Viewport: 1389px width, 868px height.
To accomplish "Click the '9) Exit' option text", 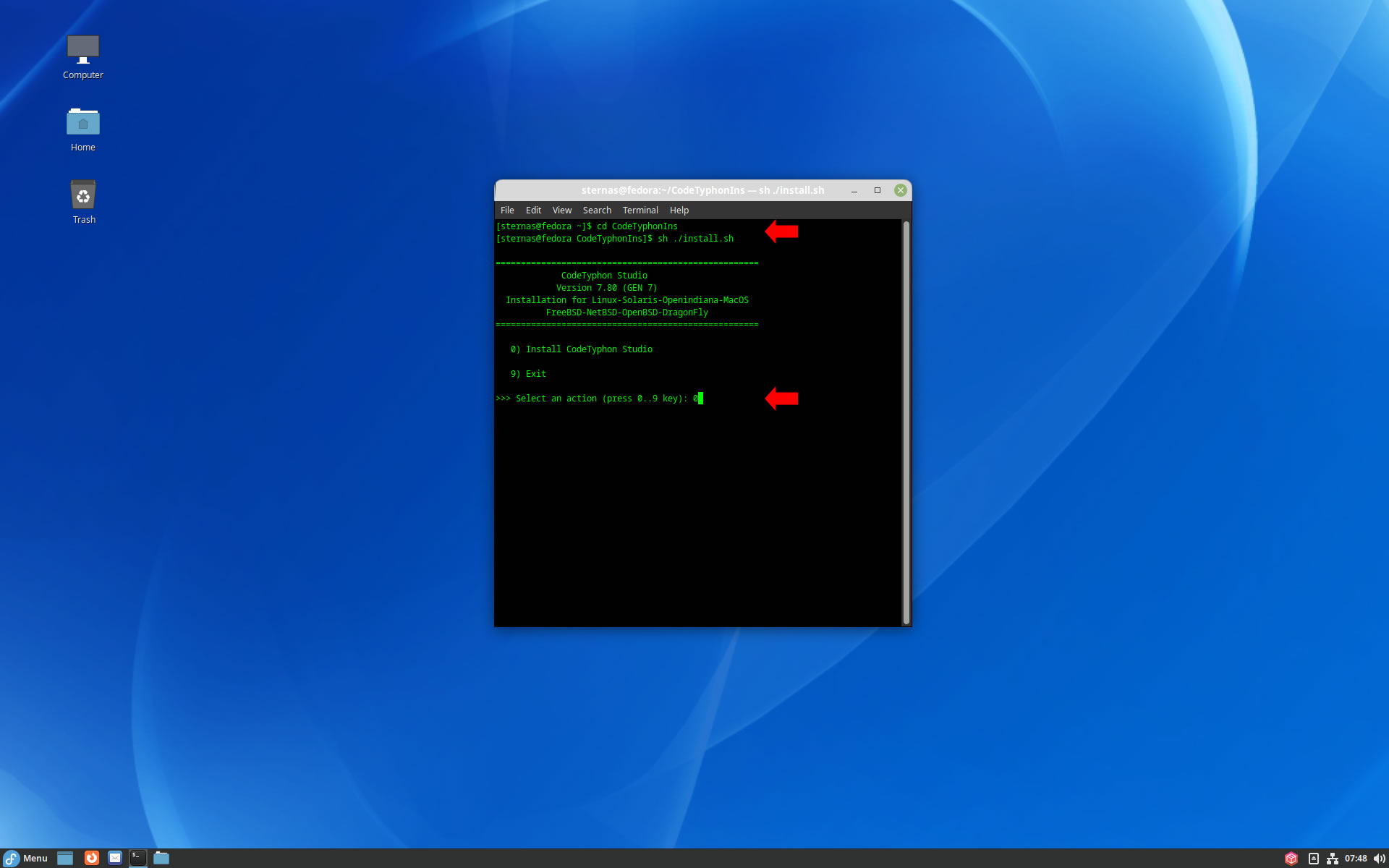I will point(528,374).
